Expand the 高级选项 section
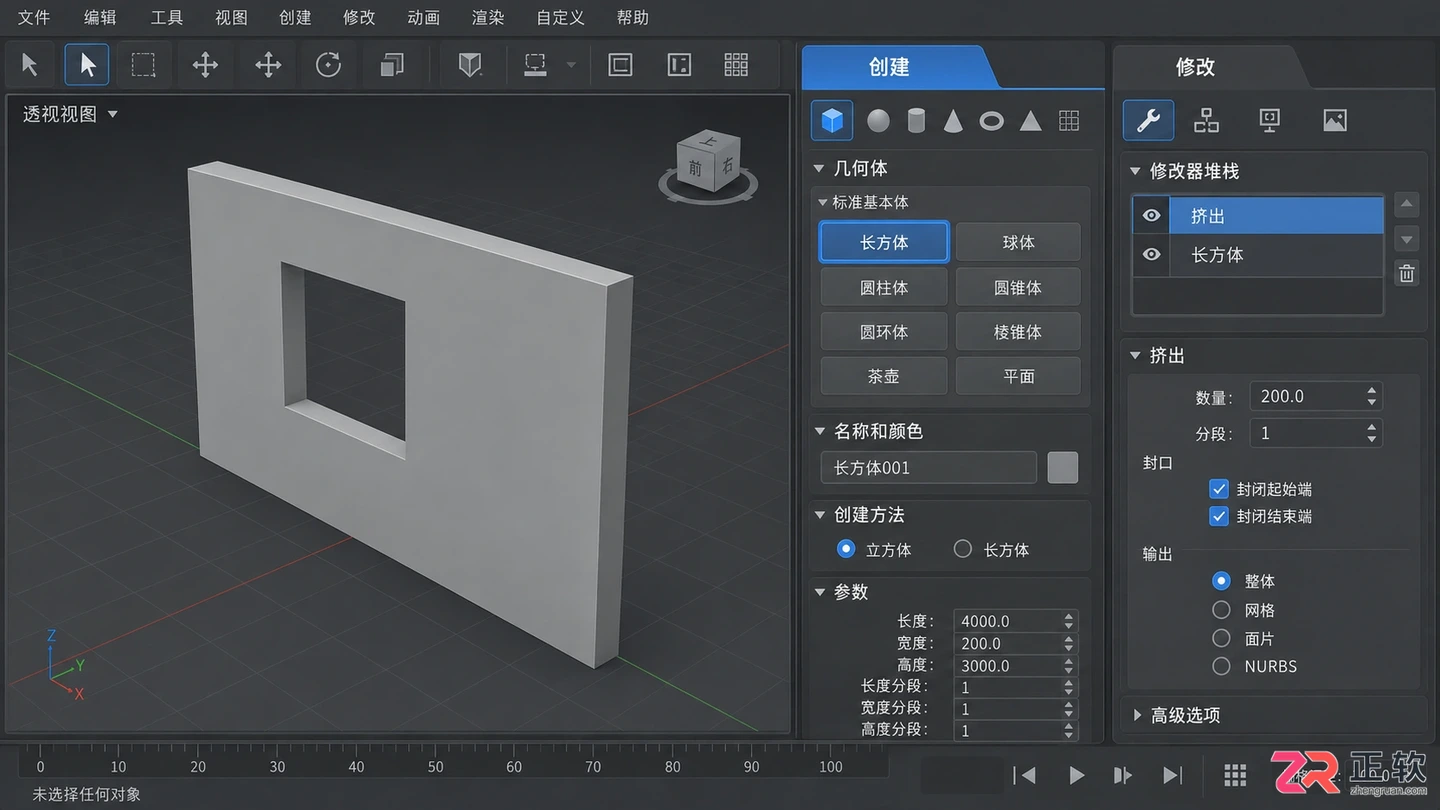 pyautogui.click(x=1137, y=715)
